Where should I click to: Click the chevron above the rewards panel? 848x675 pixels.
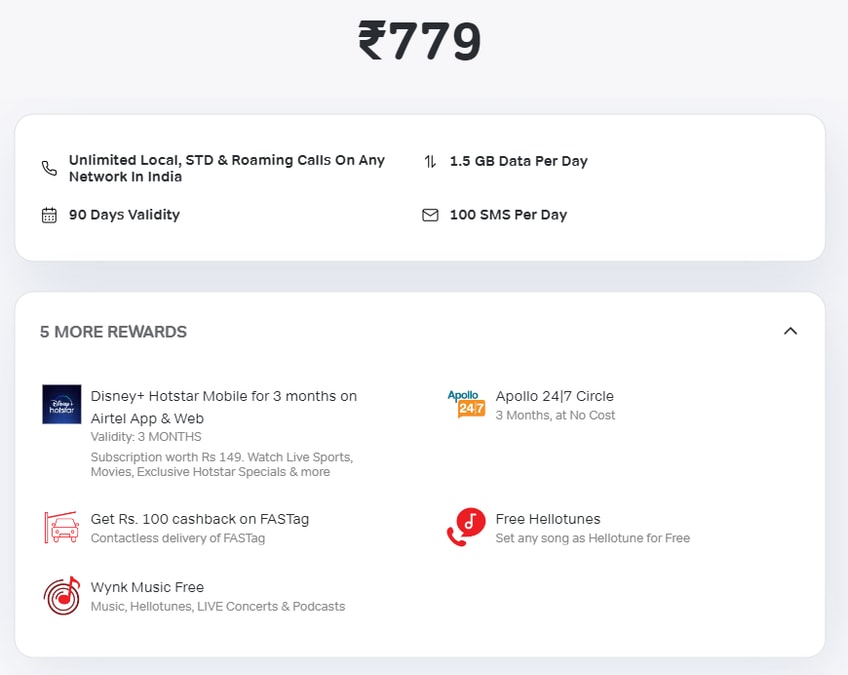click(x=790, y=331)
